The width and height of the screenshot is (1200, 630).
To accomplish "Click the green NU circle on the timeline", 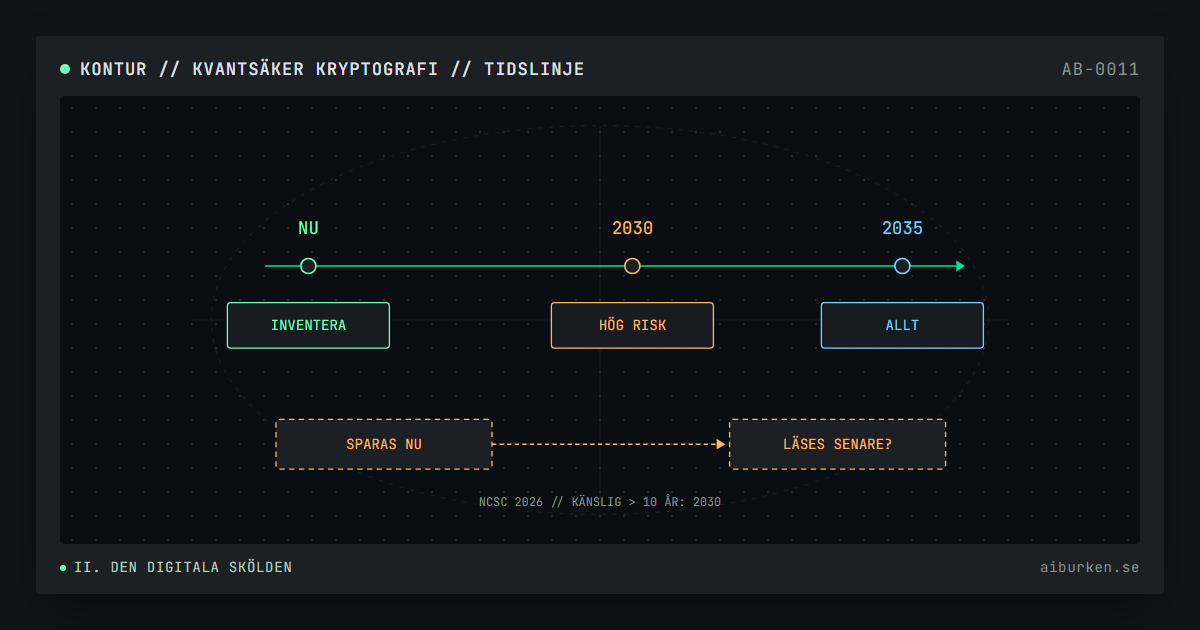I will (x=308, y=266).
